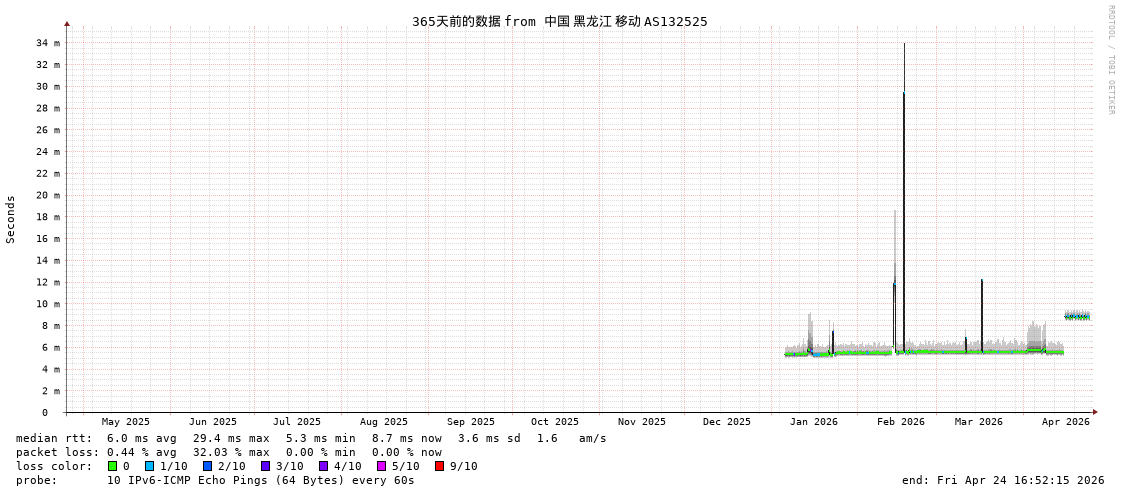This screenshot has width=1121, height=494.
Task: Click the packet loss statistics line
Action: click(229, 452)
